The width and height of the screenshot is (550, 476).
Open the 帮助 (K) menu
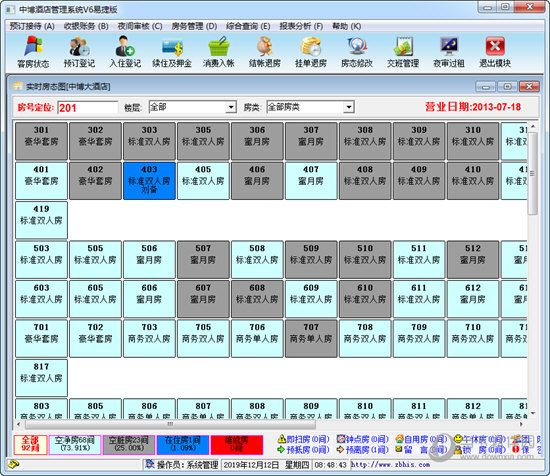coord(347,26)
